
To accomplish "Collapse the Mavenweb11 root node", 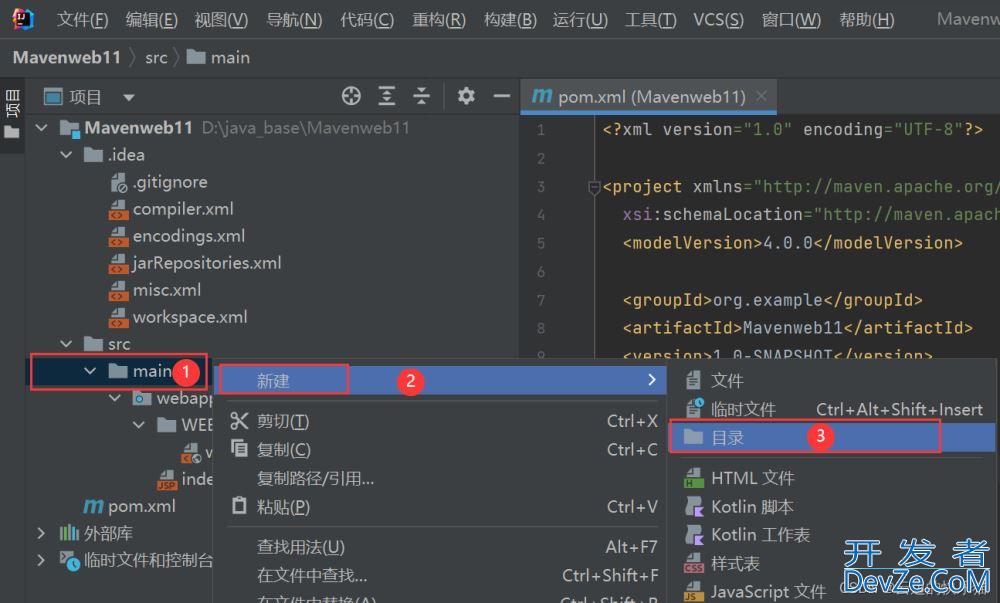I will click(x=42, y=127).
